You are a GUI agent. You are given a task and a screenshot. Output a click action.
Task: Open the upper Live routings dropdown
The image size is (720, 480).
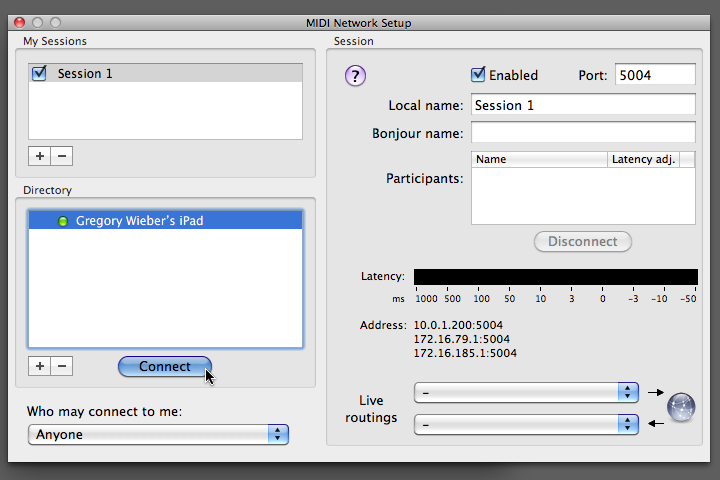tap(526, 392)
